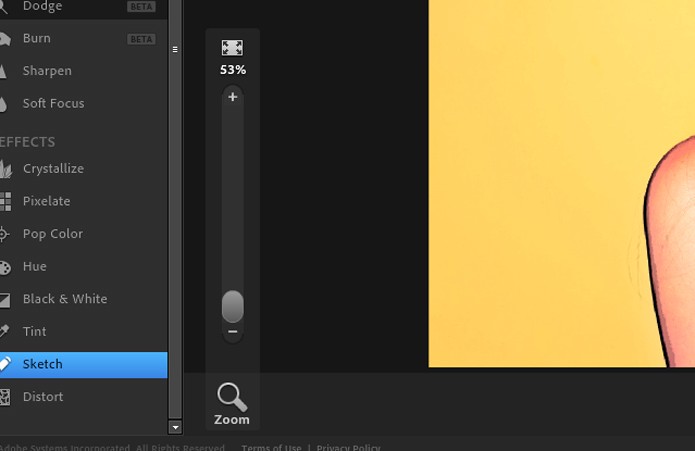Click the plus button to zoom in
Image resolution: width=695 pixels, height=451 pixels.
click(233, 97)
